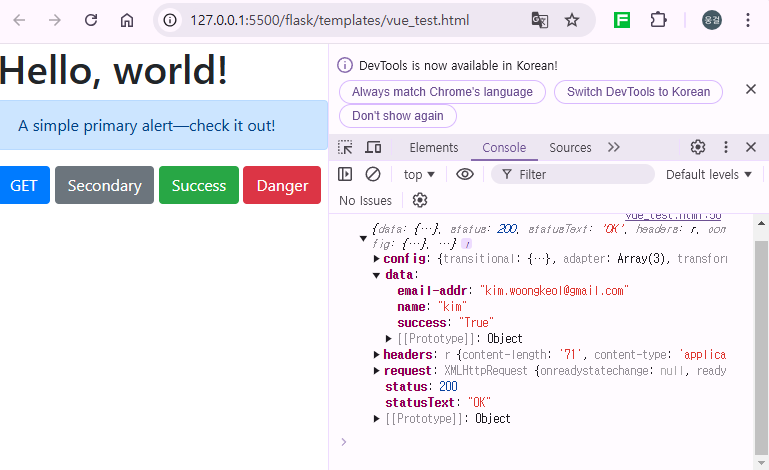Open the DevTools customize menu
Screen dimensions: 769x470
point(726,147)
